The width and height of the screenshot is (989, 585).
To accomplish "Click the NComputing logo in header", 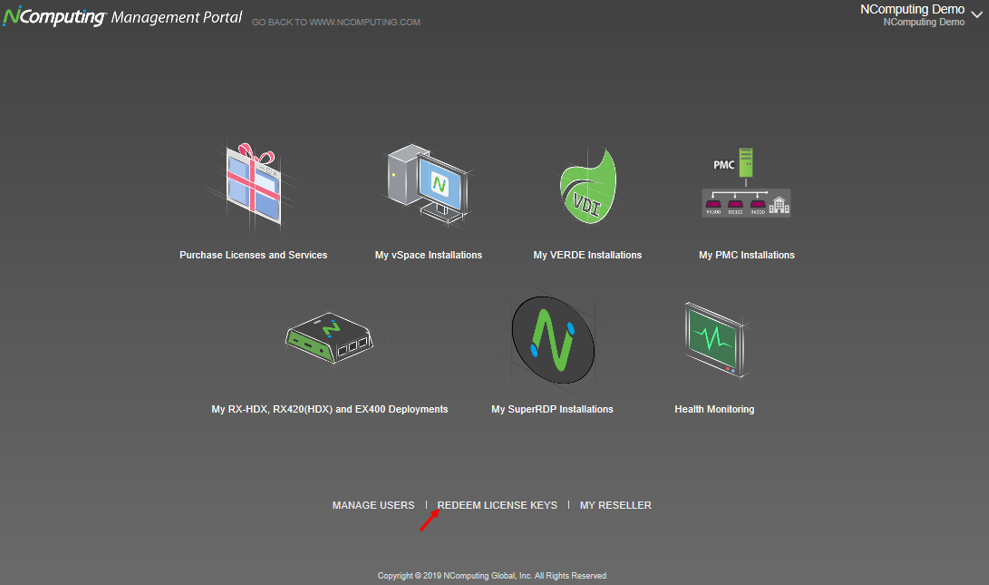I will click(x=54, y=16).
